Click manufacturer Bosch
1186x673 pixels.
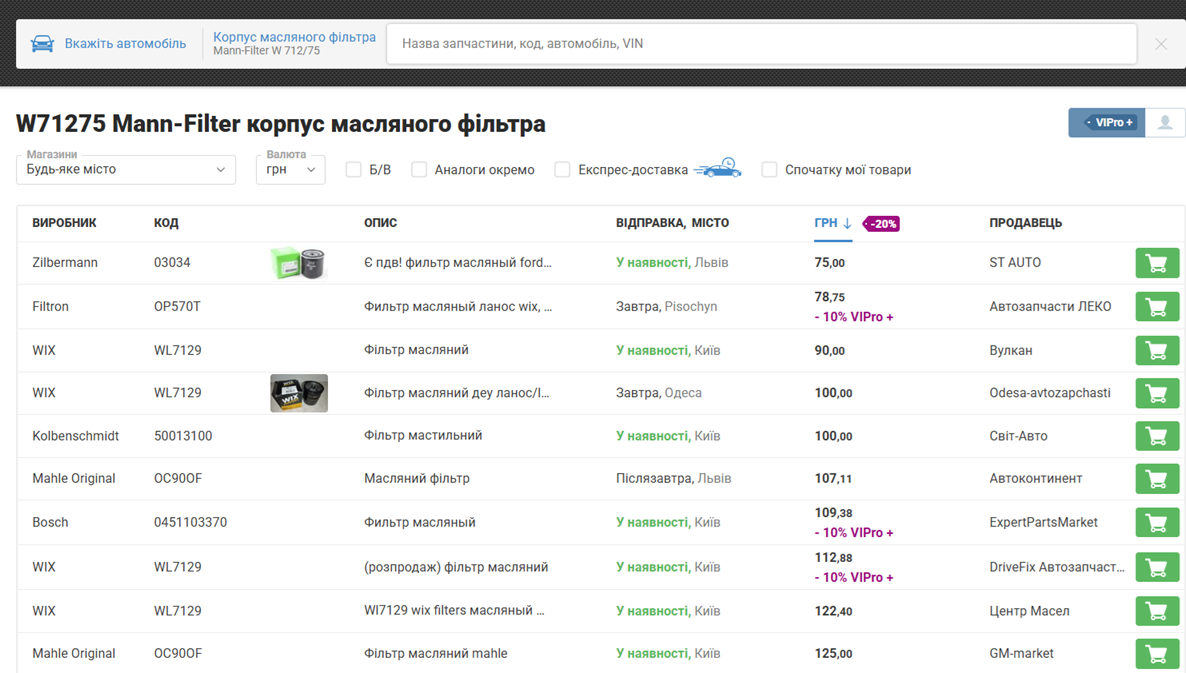(50, 523)
